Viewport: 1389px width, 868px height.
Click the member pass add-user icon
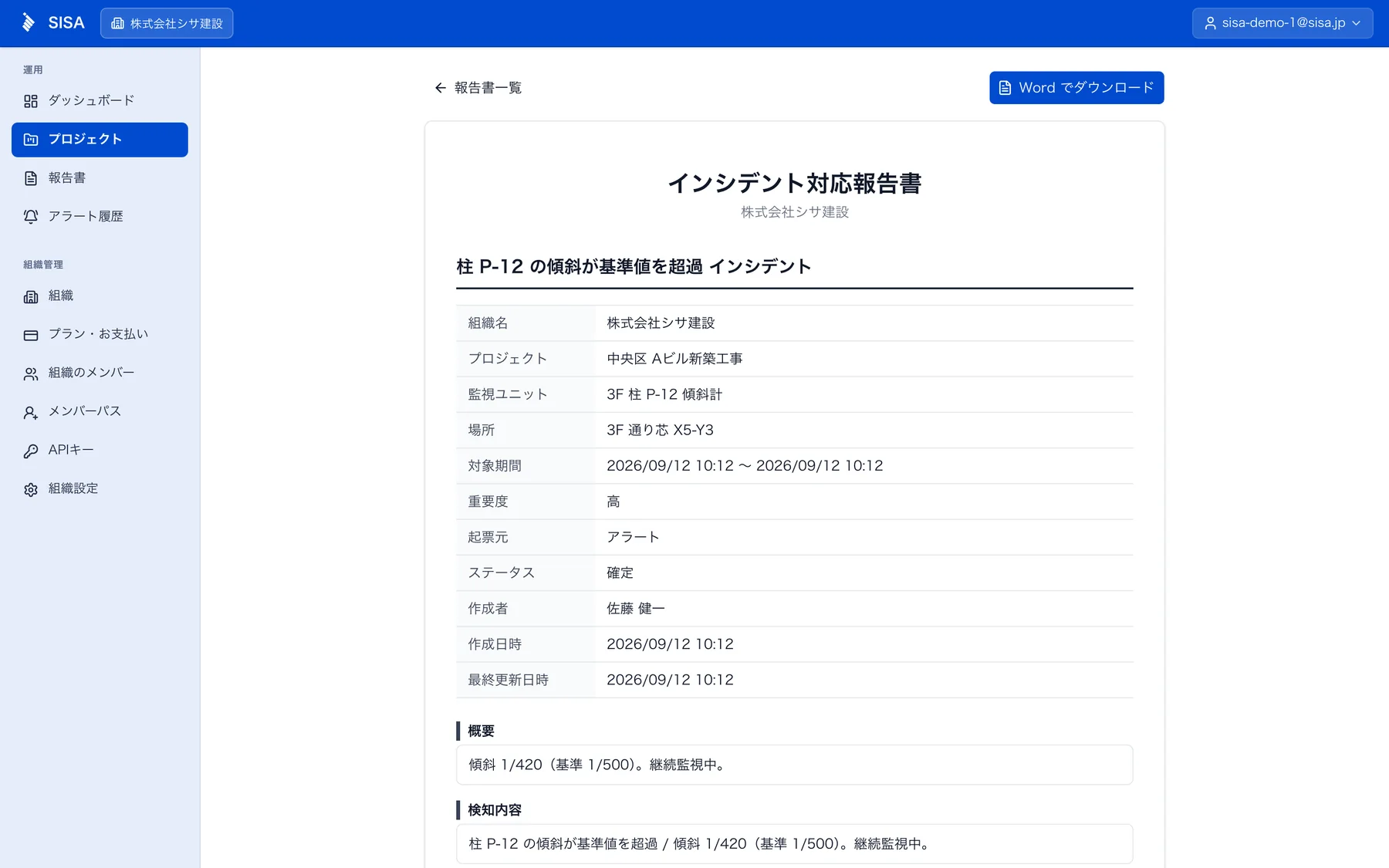coord(31,412)
